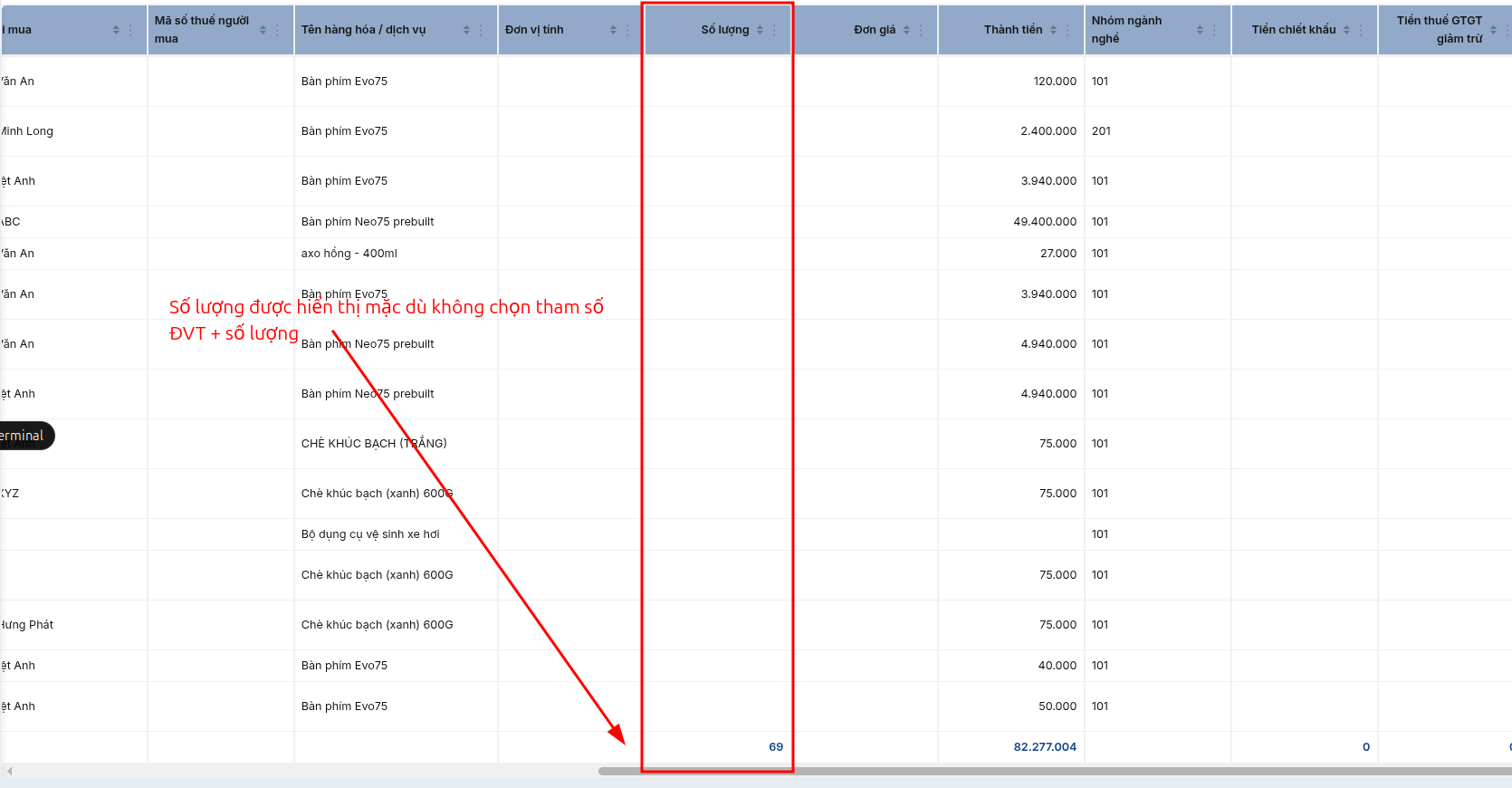1512x788 pixels.
Task: Sort by Số lượng column
Action: click(x=760, y=30)
